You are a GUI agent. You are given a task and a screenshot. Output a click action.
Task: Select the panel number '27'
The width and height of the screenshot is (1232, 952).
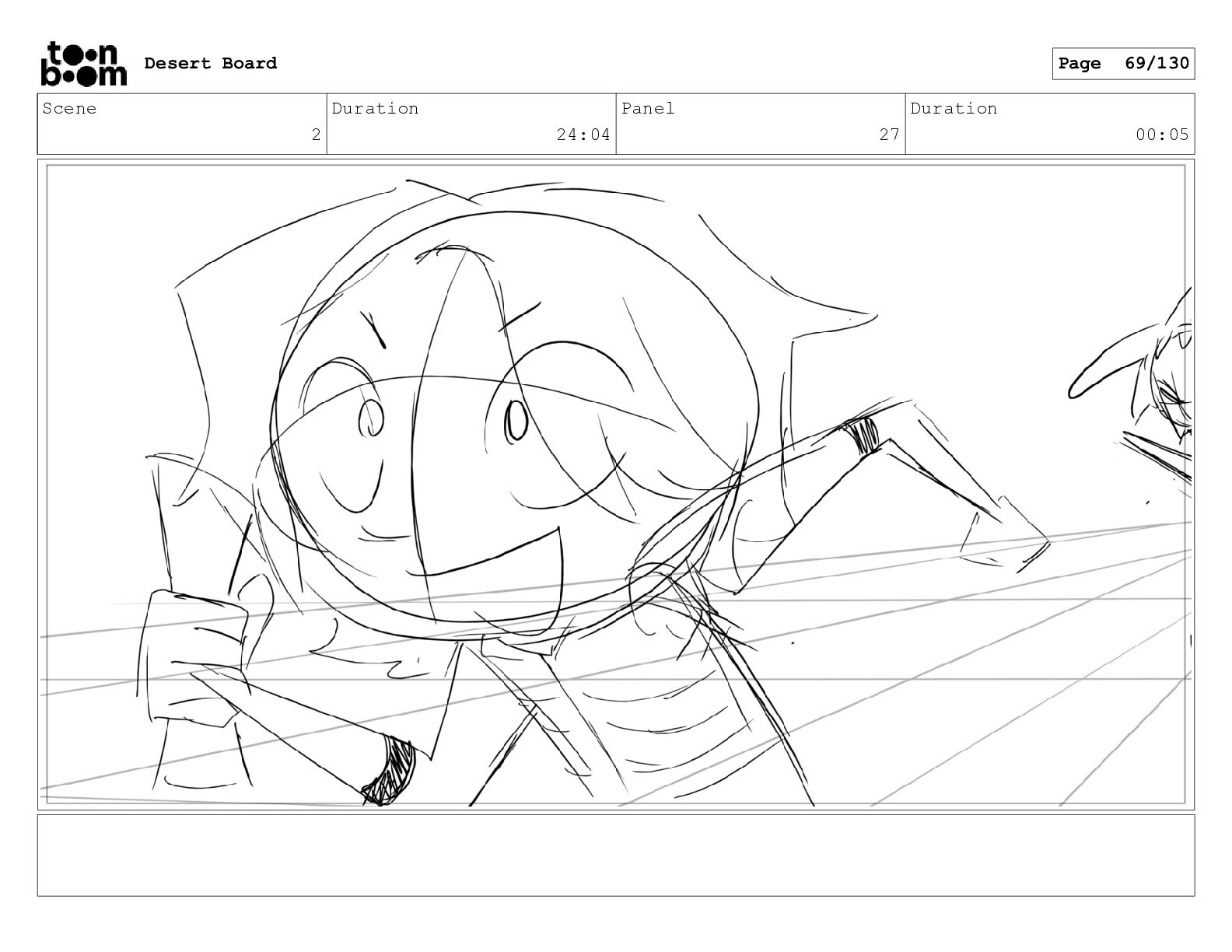point(889,135)
